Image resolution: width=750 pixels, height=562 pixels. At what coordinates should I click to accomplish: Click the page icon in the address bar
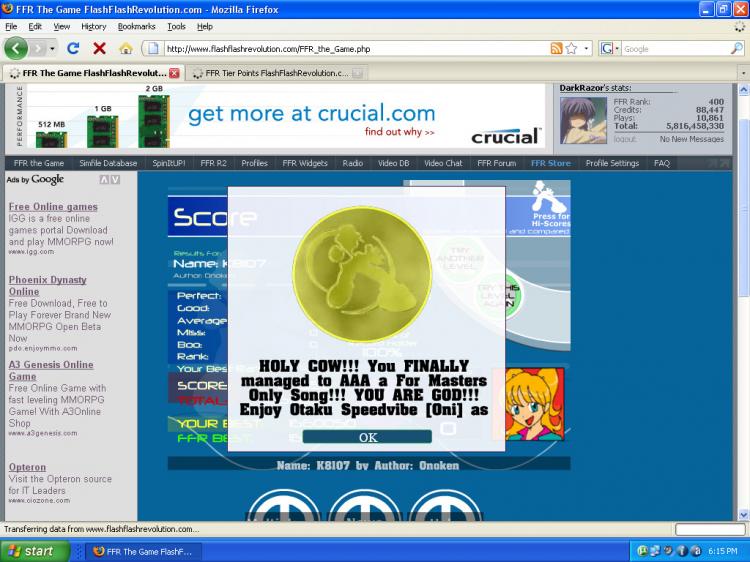click(153, 48)
